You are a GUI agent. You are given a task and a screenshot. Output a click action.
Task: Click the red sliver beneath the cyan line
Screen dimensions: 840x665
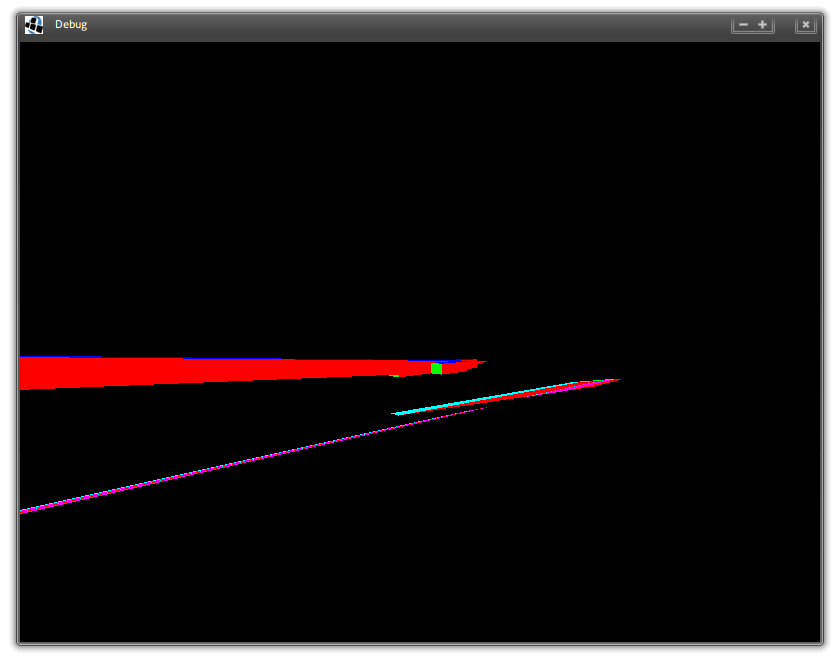(x=540, y=394)
